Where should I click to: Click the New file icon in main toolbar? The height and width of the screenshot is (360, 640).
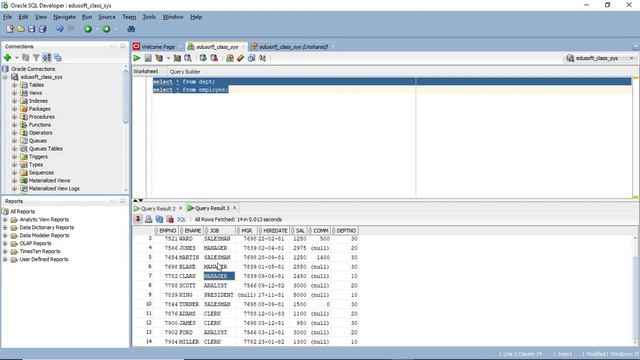(x=10, y=29)
